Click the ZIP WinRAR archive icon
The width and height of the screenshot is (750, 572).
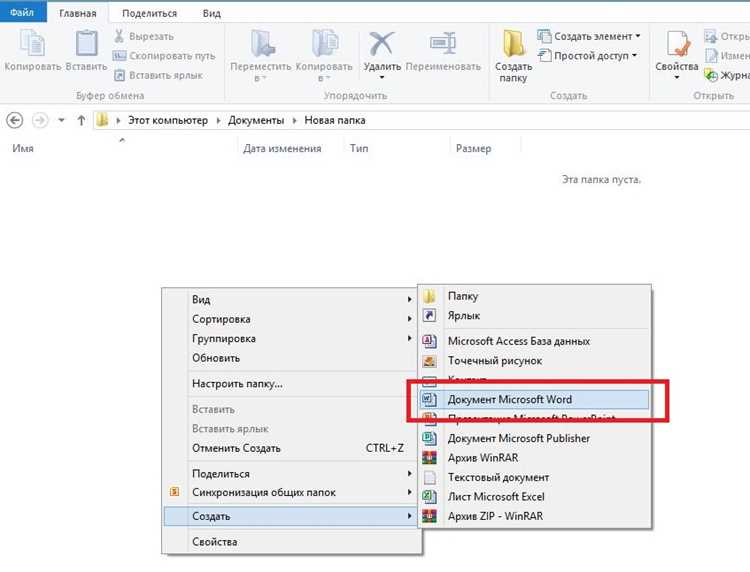coord(430,516)
